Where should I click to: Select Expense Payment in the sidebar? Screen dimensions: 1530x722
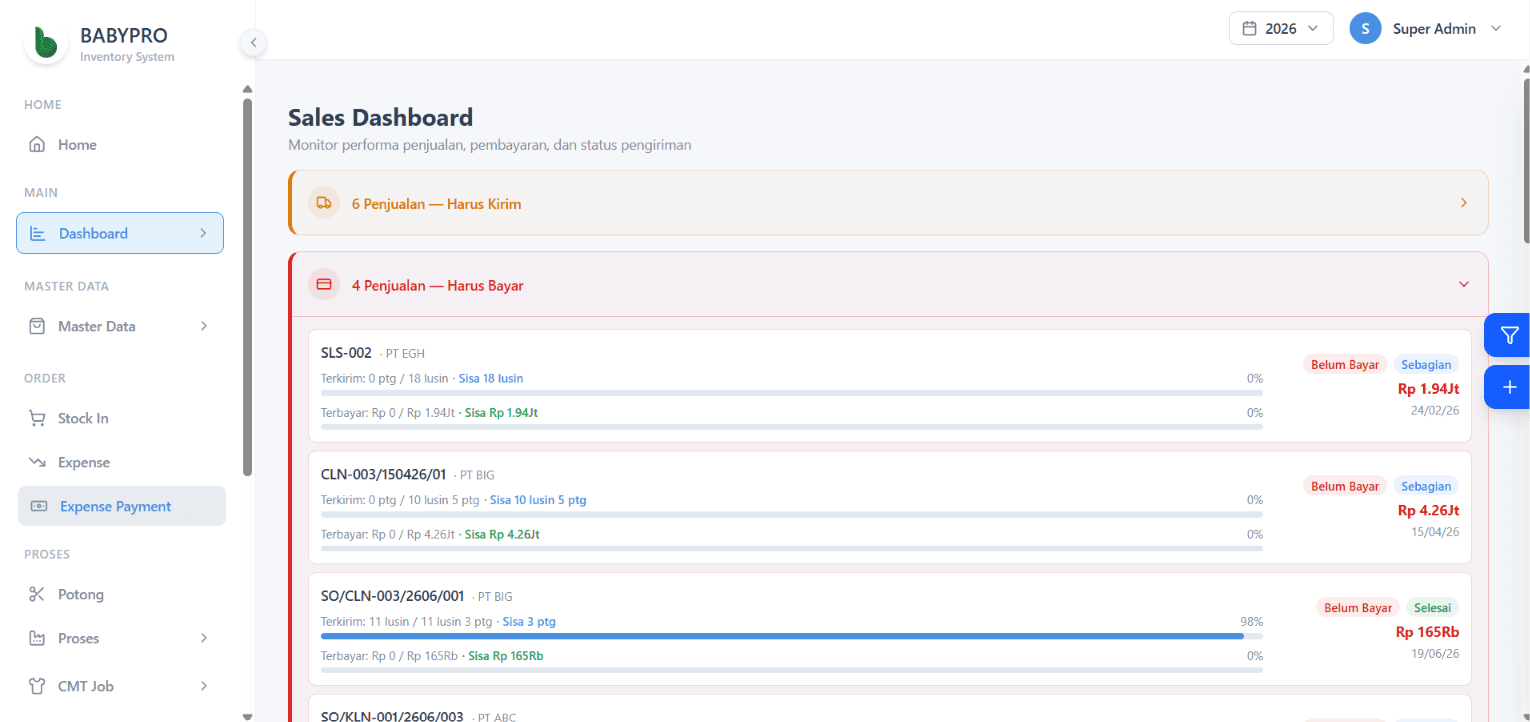(122, 506)
